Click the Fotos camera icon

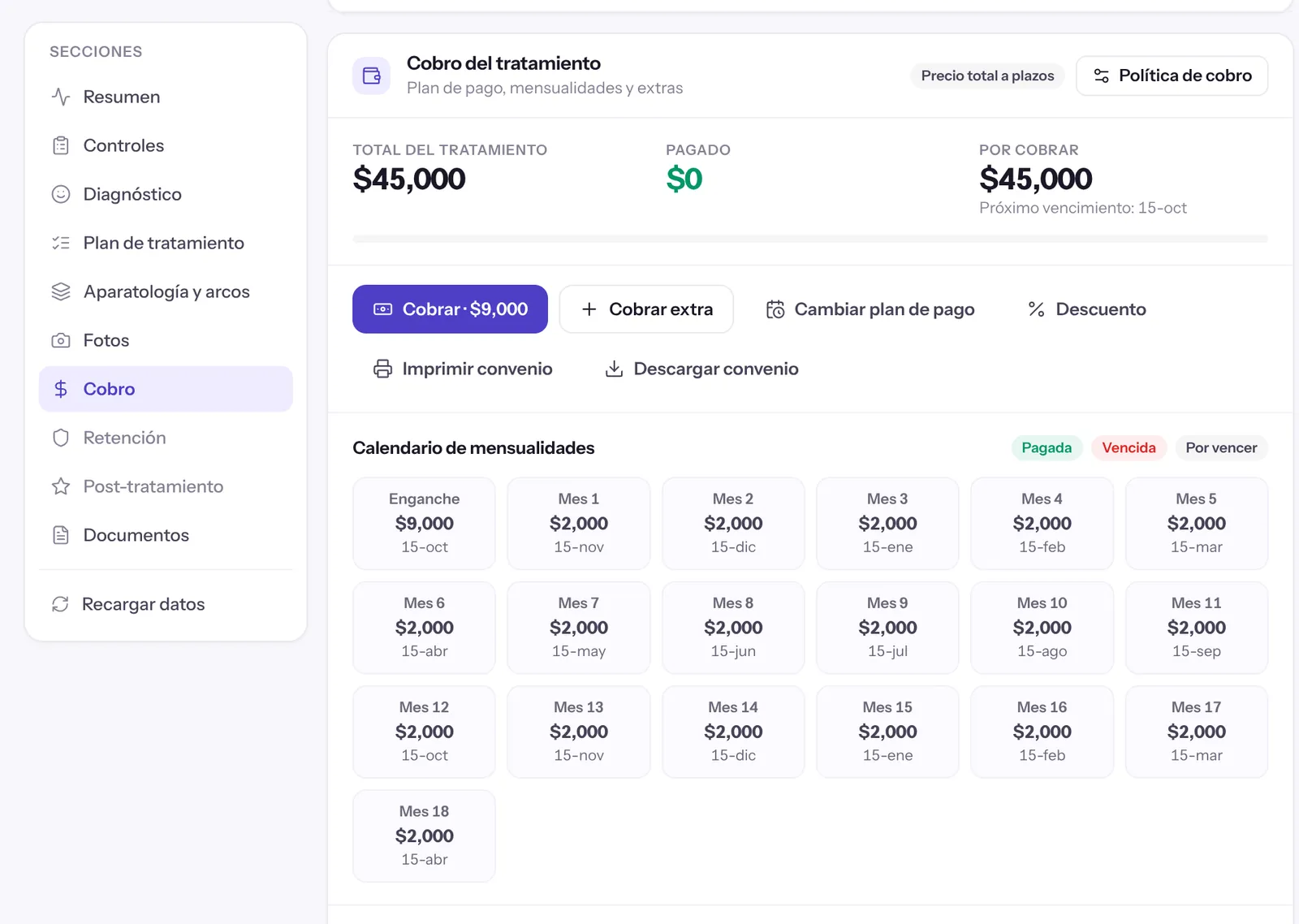(x=61, y=340)
